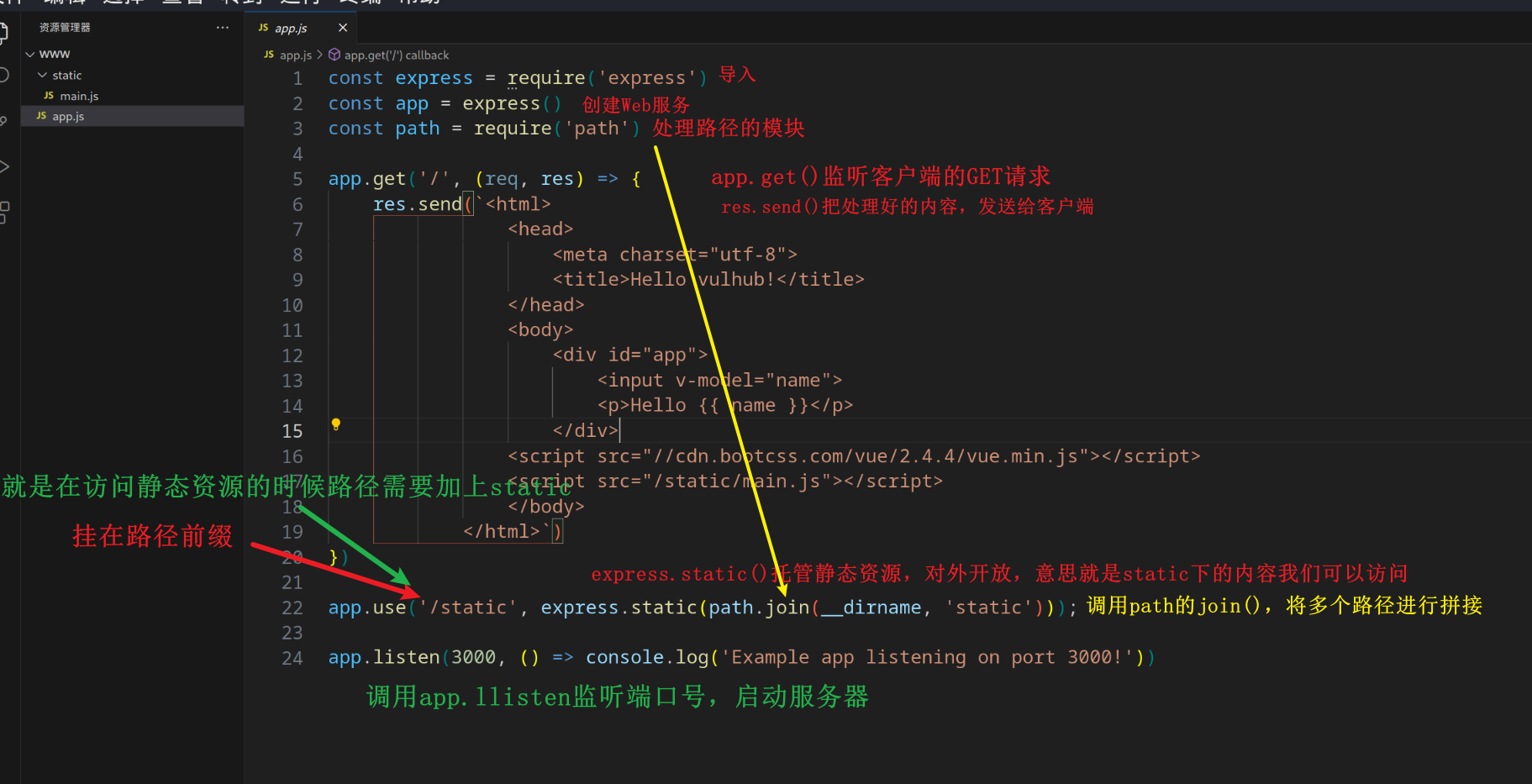1532x784 pixels.
Task: Click the 'express()' call on line 2
Action: coord(512,103)
